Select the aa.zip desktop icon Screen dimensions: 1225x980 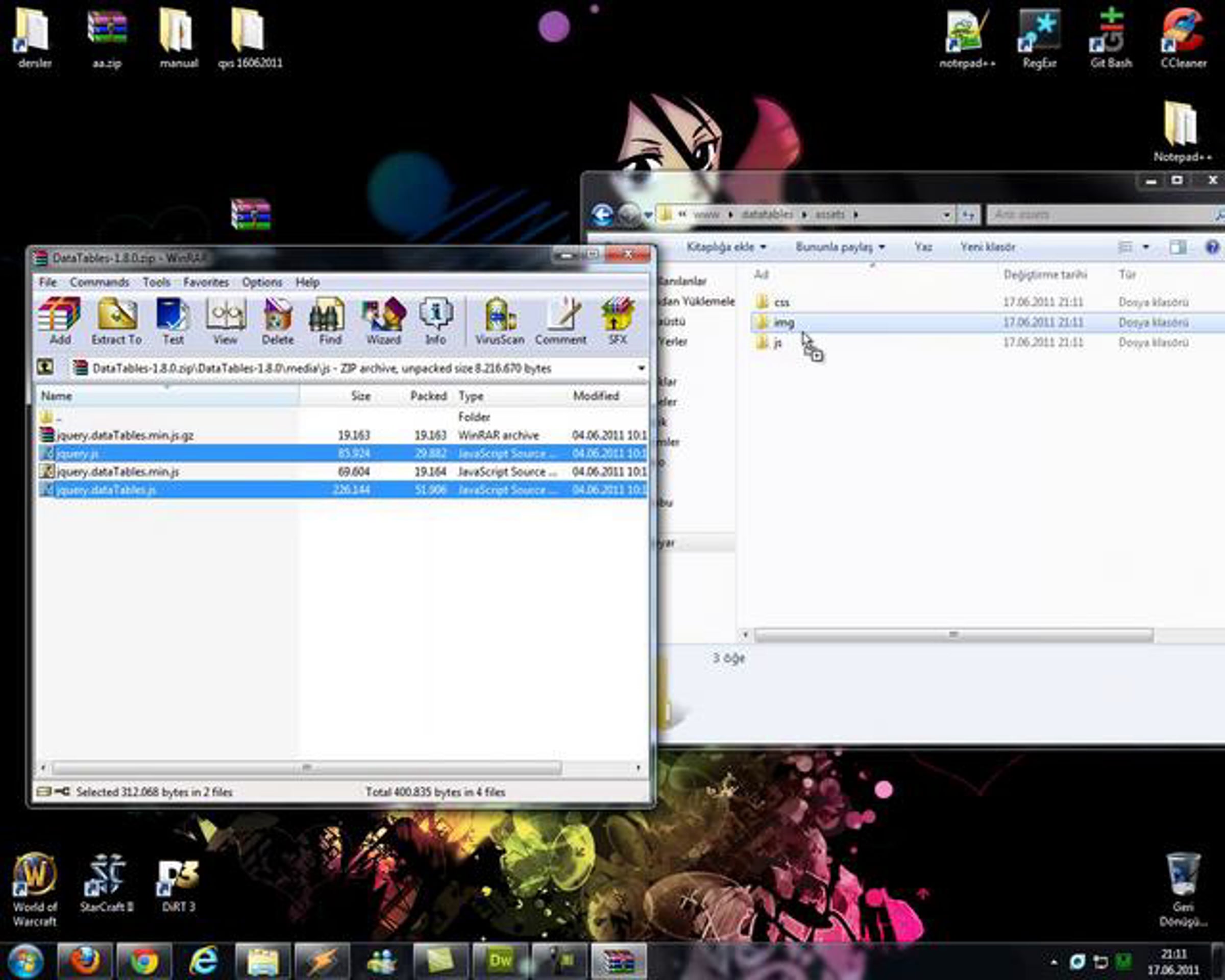pos(107,39)
